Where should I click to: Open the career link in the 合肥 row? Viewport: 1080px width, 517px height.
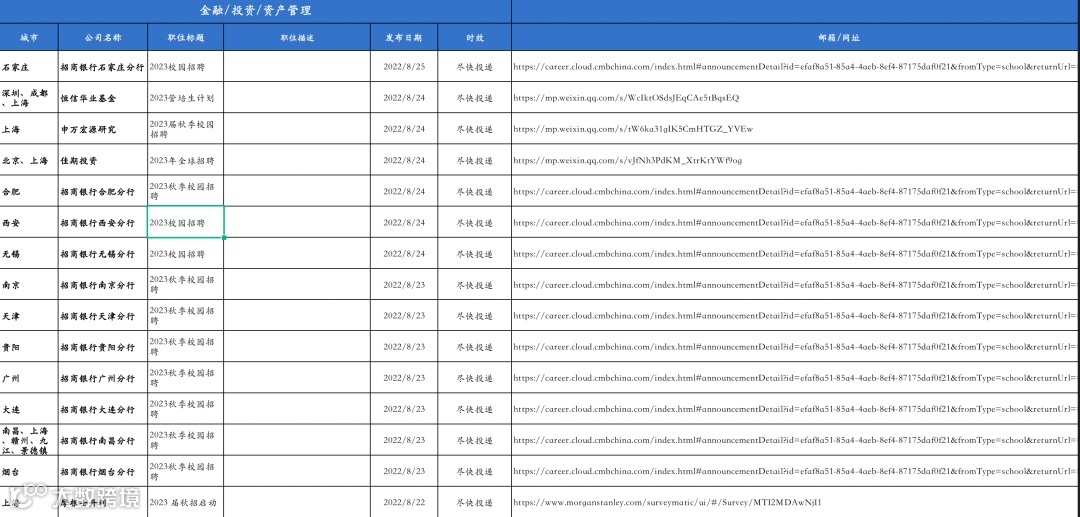[x=796, y=191]
